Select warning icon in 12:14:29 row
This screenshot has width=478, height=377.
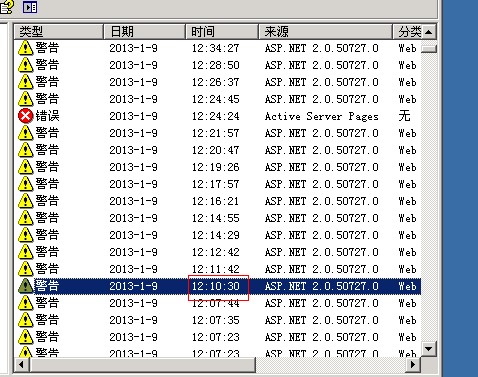[25, 235]
